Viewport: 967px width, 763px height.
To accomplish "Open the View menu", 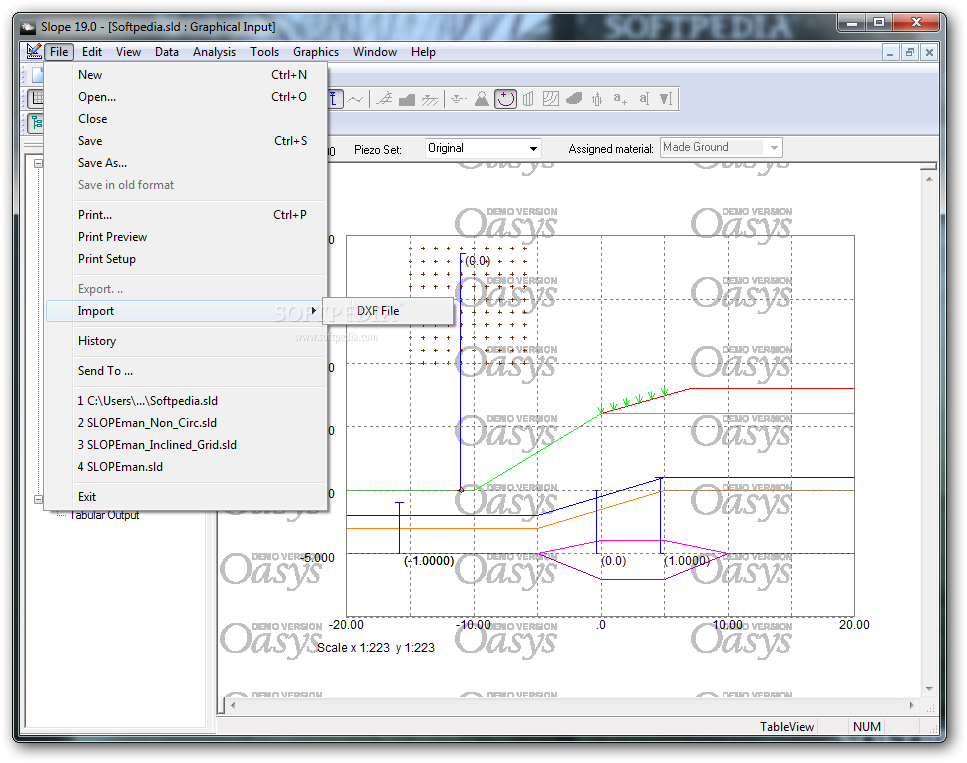I will coord(128,52).
